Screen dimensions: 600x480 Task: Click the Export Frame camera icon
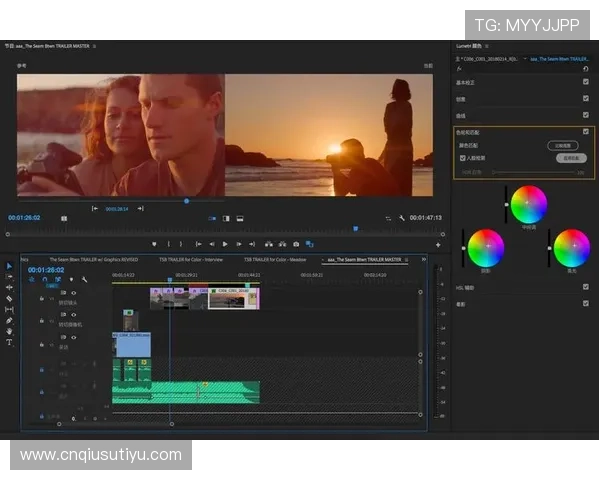(296, 244)
